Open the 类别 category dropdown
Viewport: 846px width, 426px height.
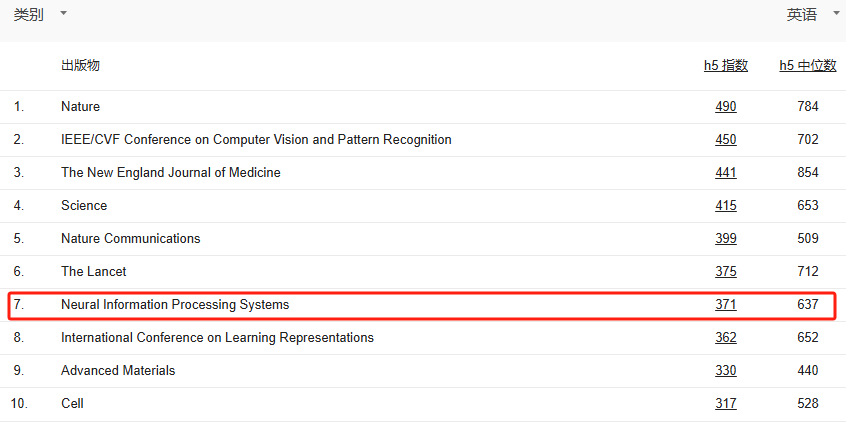click(40, 14)
